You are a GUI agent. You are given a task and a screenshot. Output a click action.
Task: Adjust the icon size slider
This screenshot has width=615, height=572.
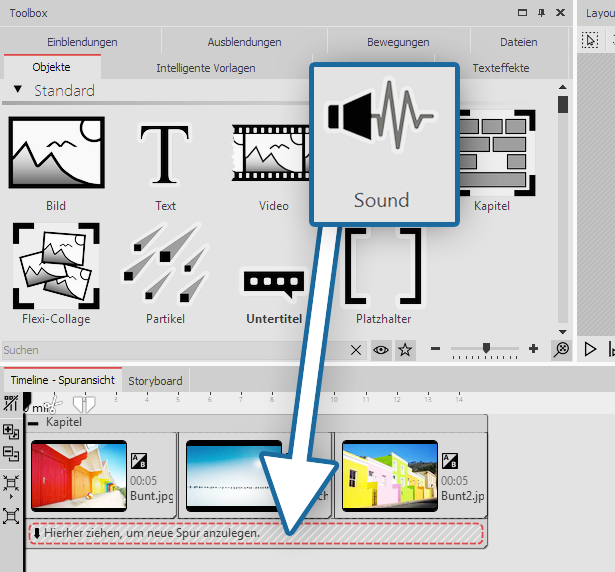486,349
